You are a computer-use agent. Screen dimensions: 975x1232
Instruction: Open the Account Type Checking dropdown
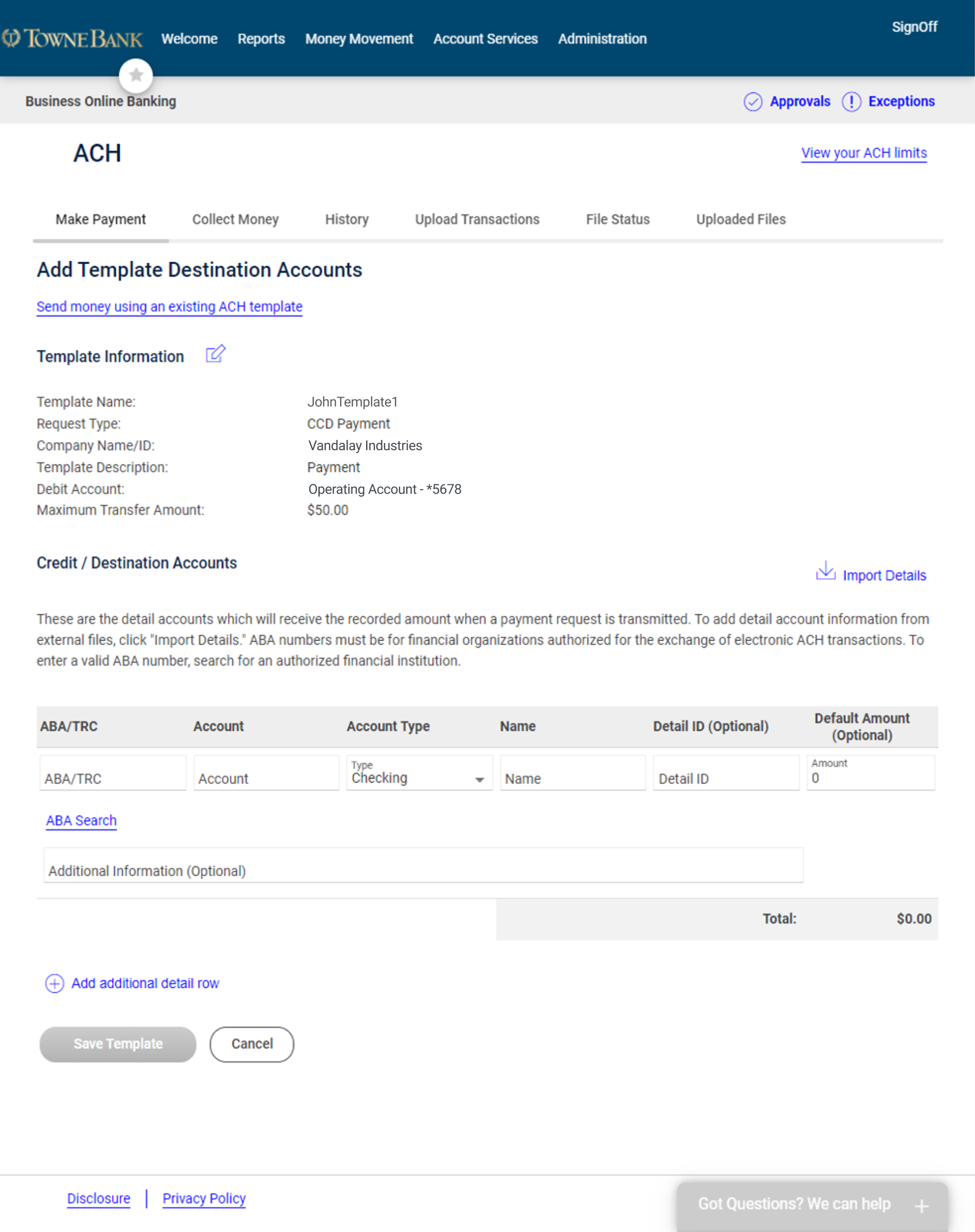tap(419, 774)
